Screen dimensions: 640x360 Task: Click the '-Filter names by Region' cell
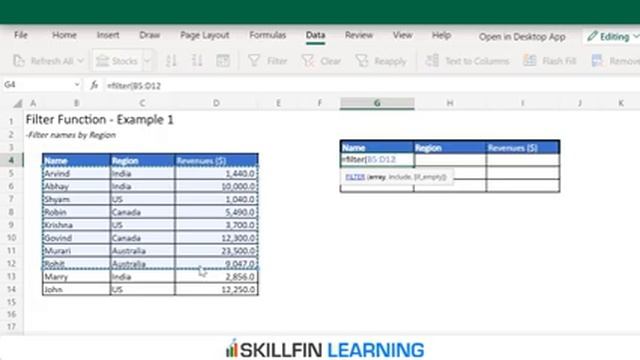tap(71, 135)
